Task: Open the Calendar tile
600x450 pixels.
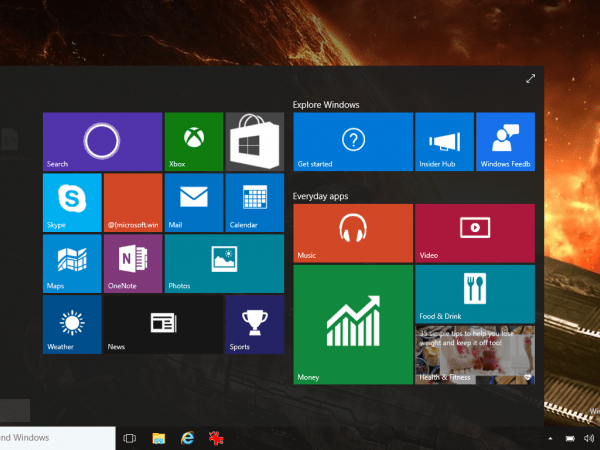Action: click(255, 202)
